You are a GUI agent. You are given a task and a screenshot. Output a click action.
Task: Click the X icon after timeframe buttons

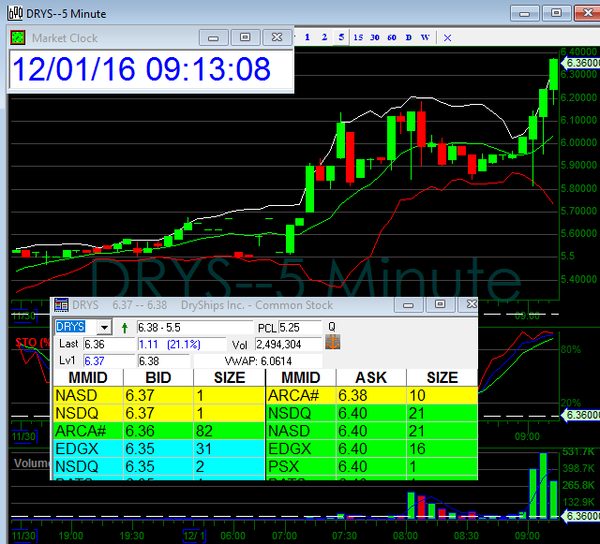tap(447, 37)
